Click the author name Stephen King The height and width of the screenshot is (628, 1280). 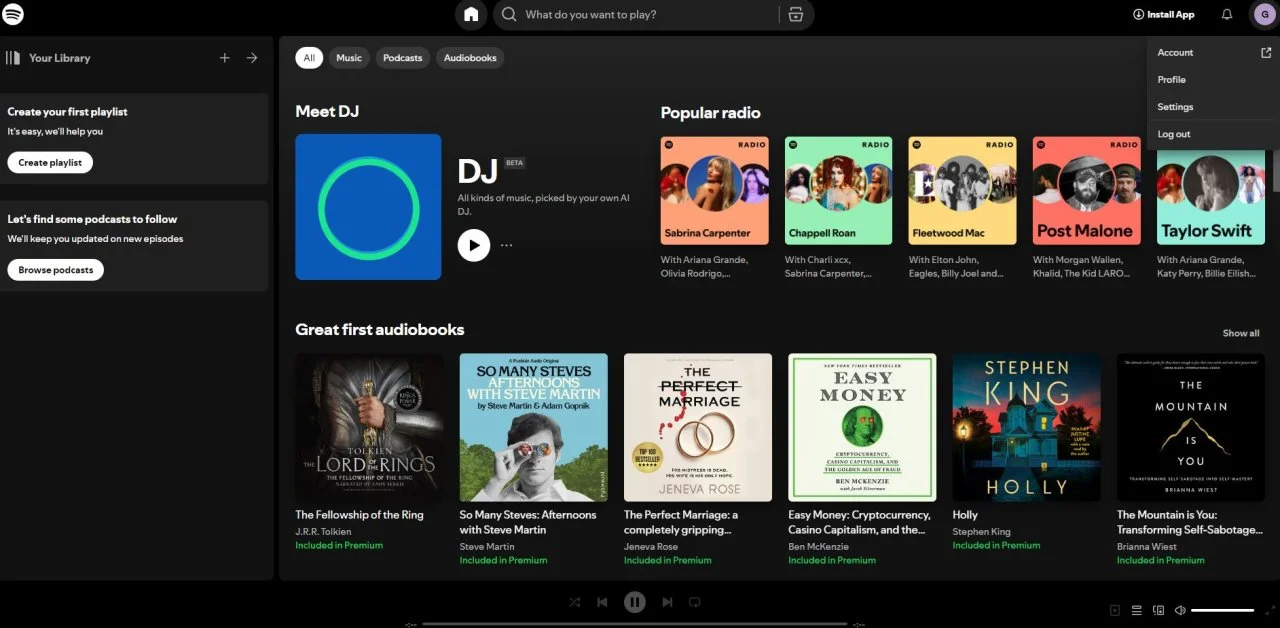coord(982,531)
